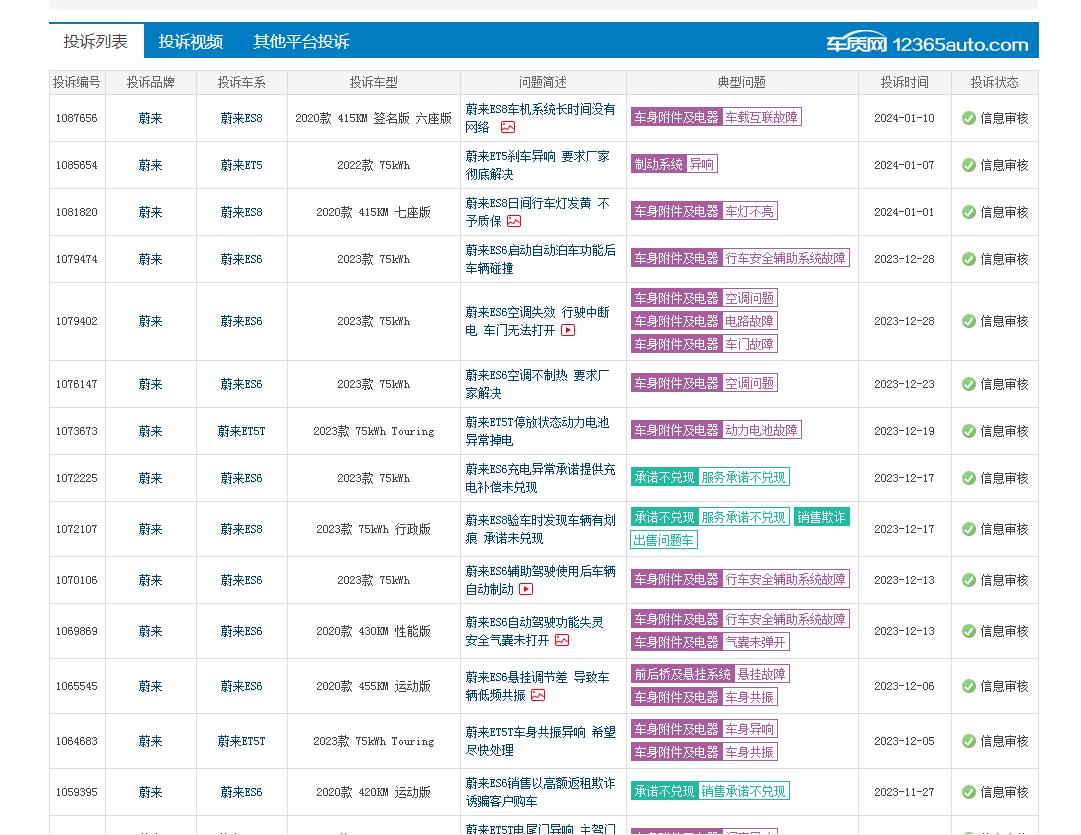The width and height of the screenshot is (1081, 835).
Task: Click model 2020款 415KM 签名版 六座版
Action: click(374, 118)
